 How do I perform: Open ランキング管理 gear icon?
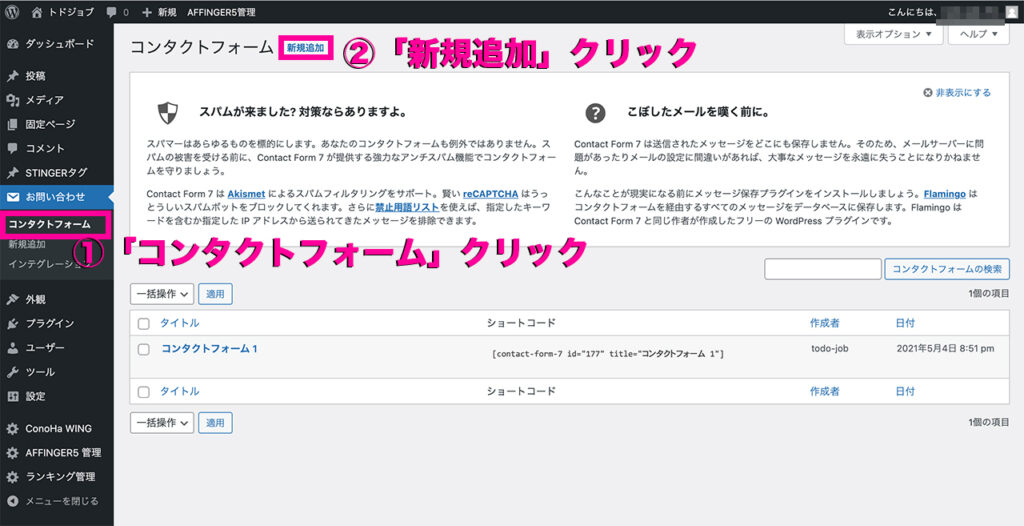coord(12,477)
